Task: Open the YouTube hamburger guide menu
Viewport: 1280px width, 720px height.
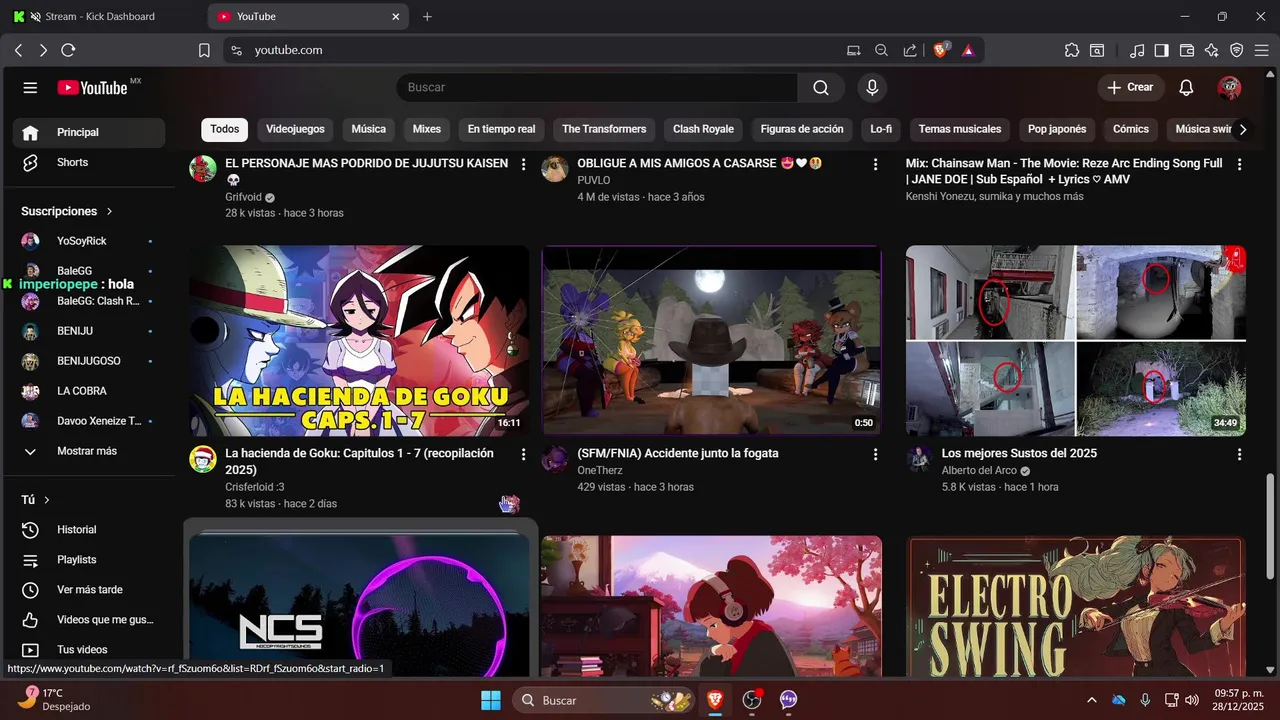Action: click(30, 88)
